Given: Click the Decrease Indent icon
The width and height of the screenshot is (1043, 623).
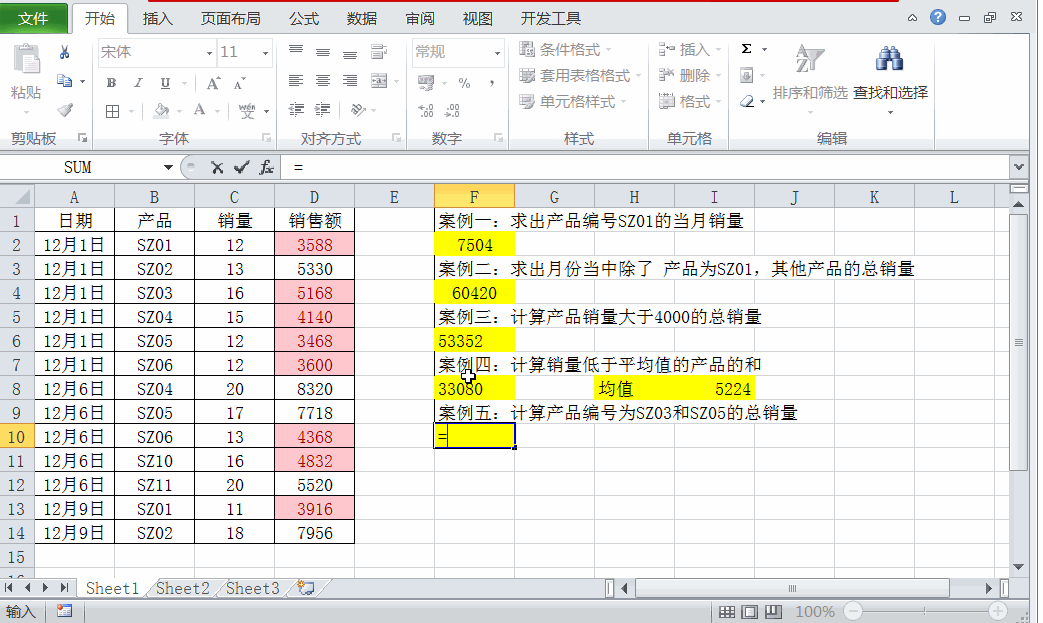Looking at the screenshot, I should (296, 110).
